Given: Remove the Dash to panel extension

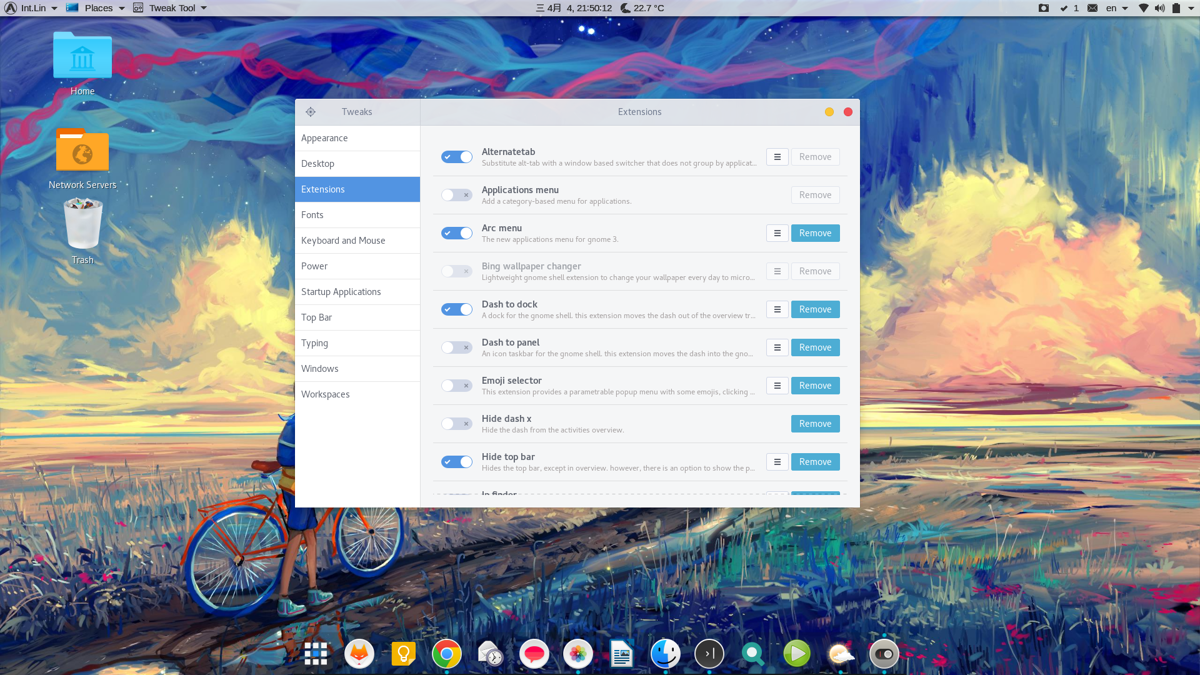Looking at the screenshot, I should [x=815, y=347].
